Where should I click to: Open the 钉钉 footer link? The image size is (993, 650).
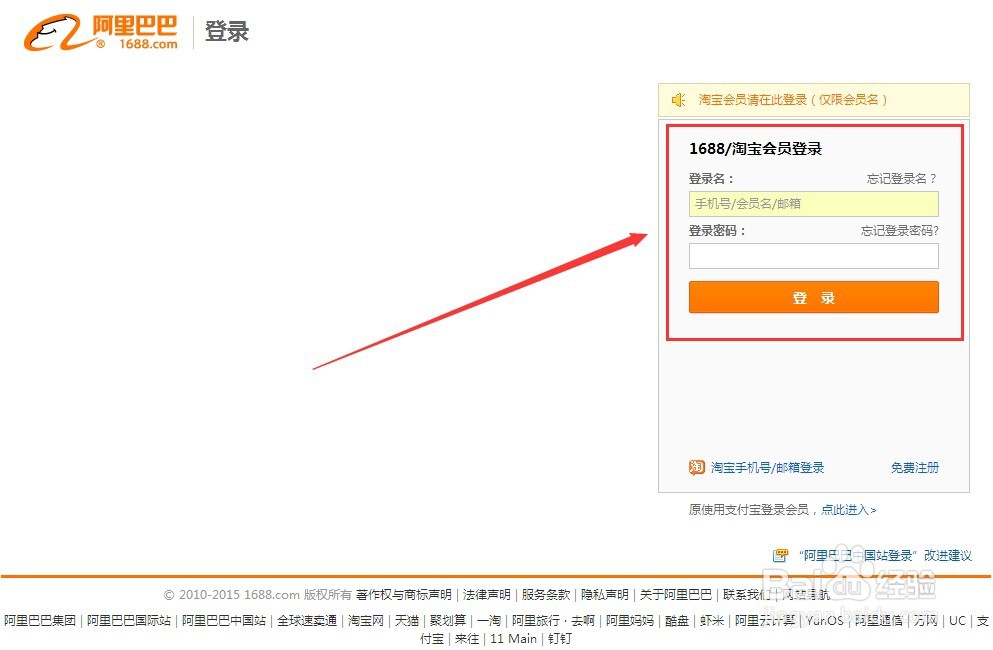[560, 639]
